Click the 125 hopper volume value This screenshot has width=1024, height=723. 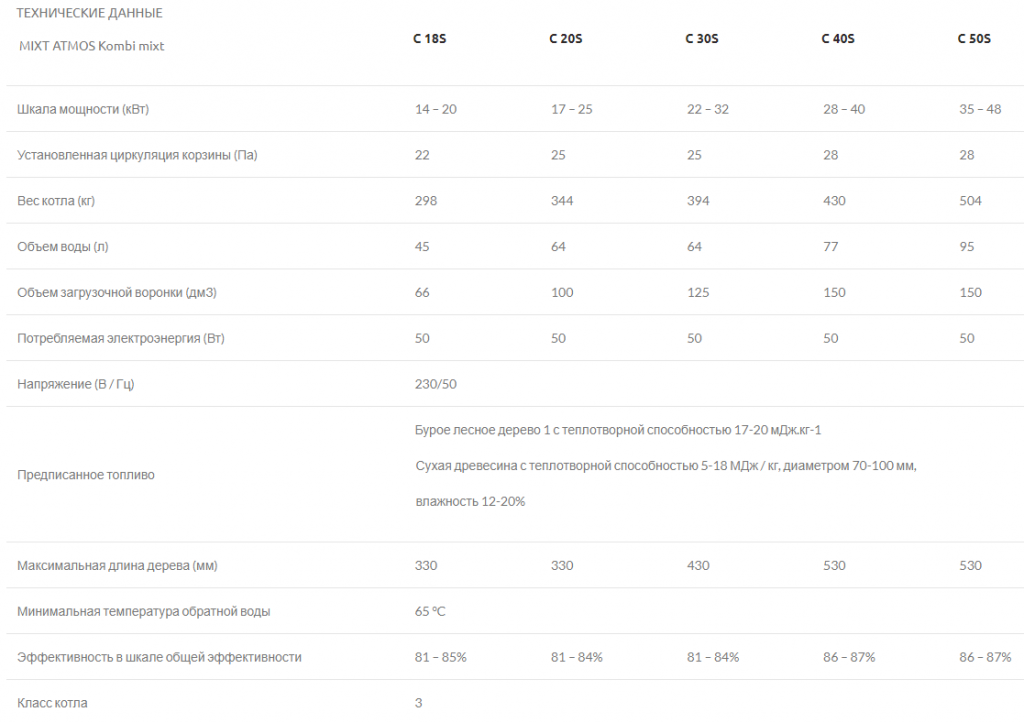[697, 292]
